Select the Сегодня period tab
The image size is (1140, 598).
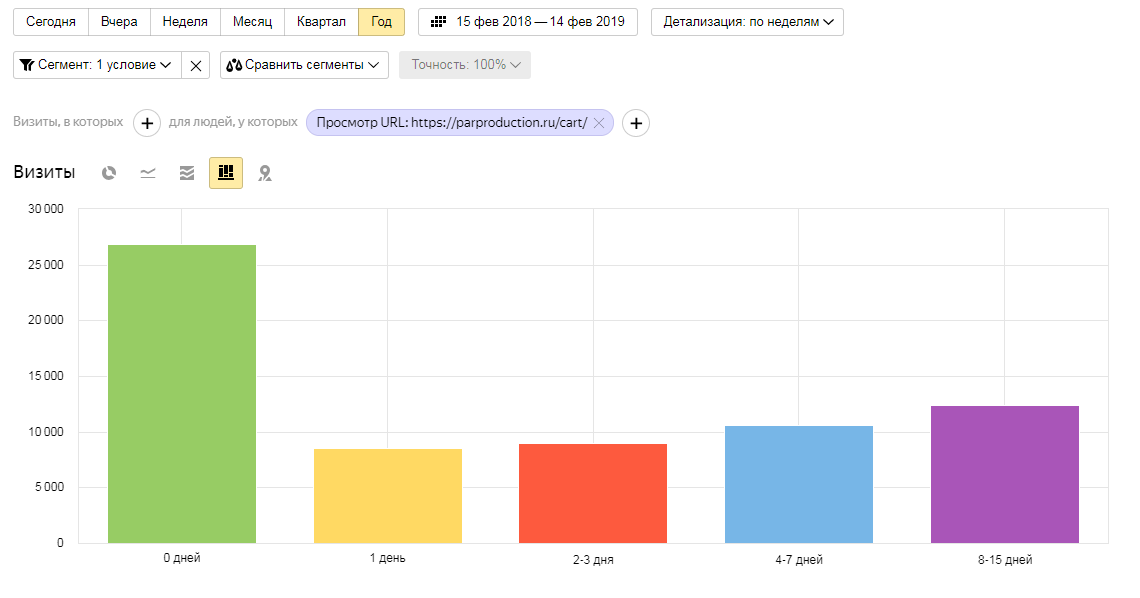click(51, 22)
